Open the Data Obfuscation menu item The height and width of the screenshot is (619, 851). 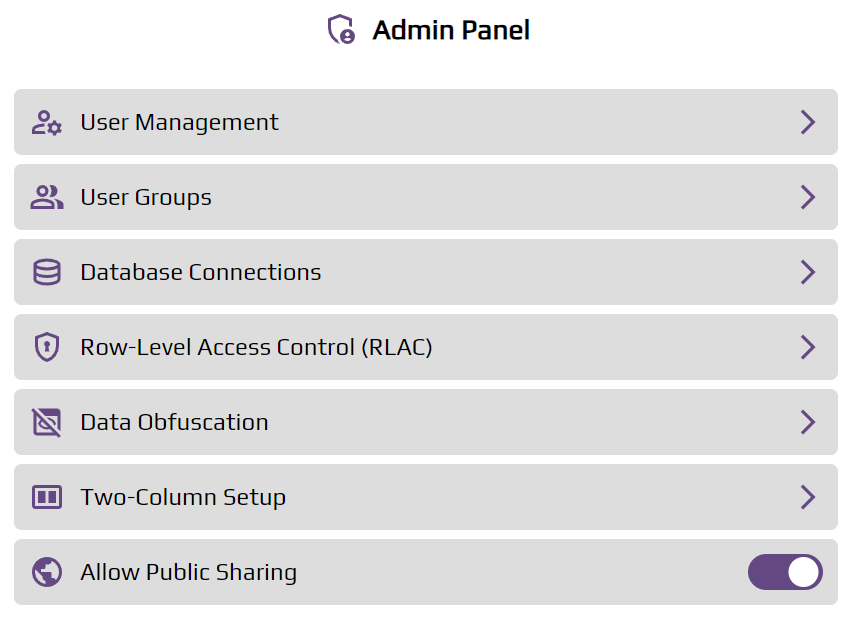click(174, 422)
